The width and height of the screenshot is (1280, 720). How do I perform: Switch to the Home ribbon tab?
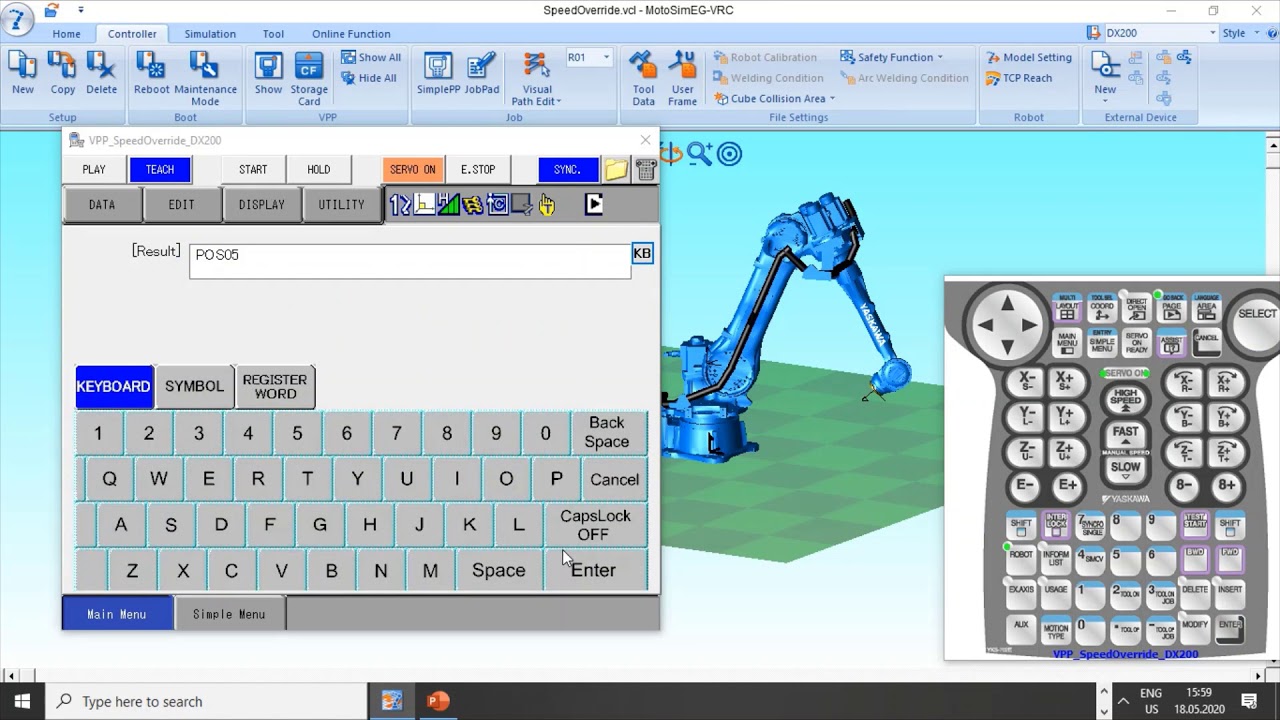pos(66,34)
